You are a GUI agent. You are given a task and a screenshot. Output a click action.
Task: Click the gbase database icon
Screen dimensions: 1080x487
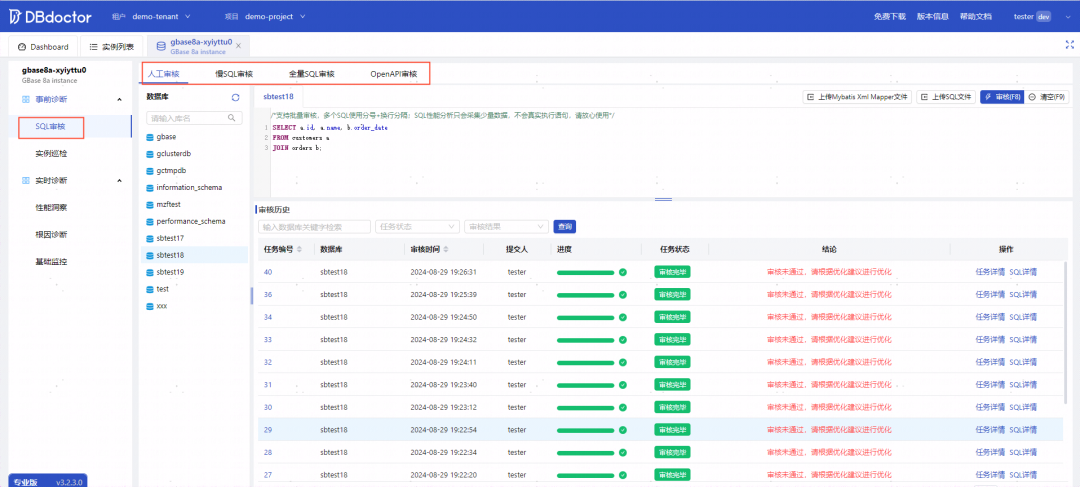[x=150, y=136]
